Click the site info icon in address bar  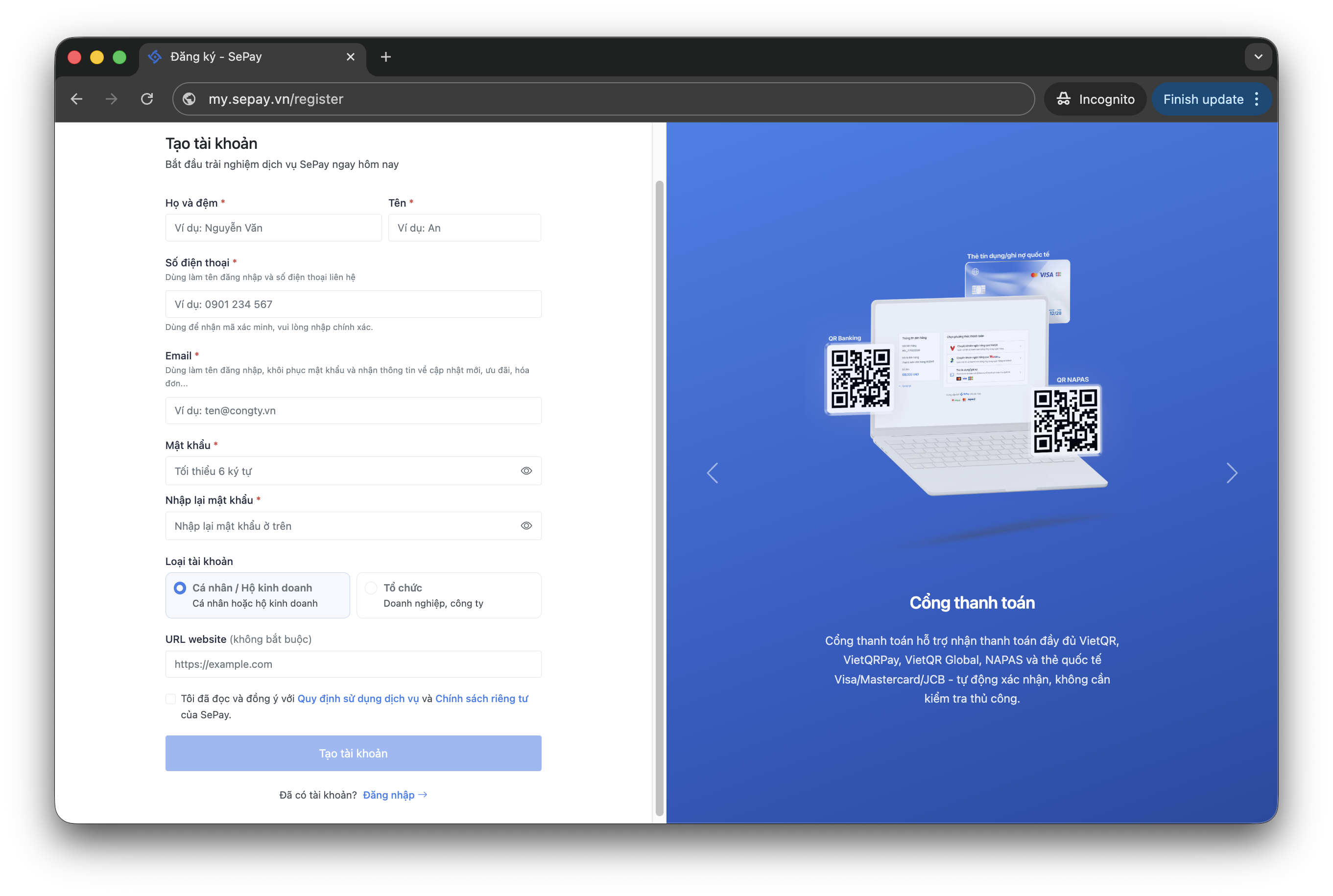click(189, 99)
